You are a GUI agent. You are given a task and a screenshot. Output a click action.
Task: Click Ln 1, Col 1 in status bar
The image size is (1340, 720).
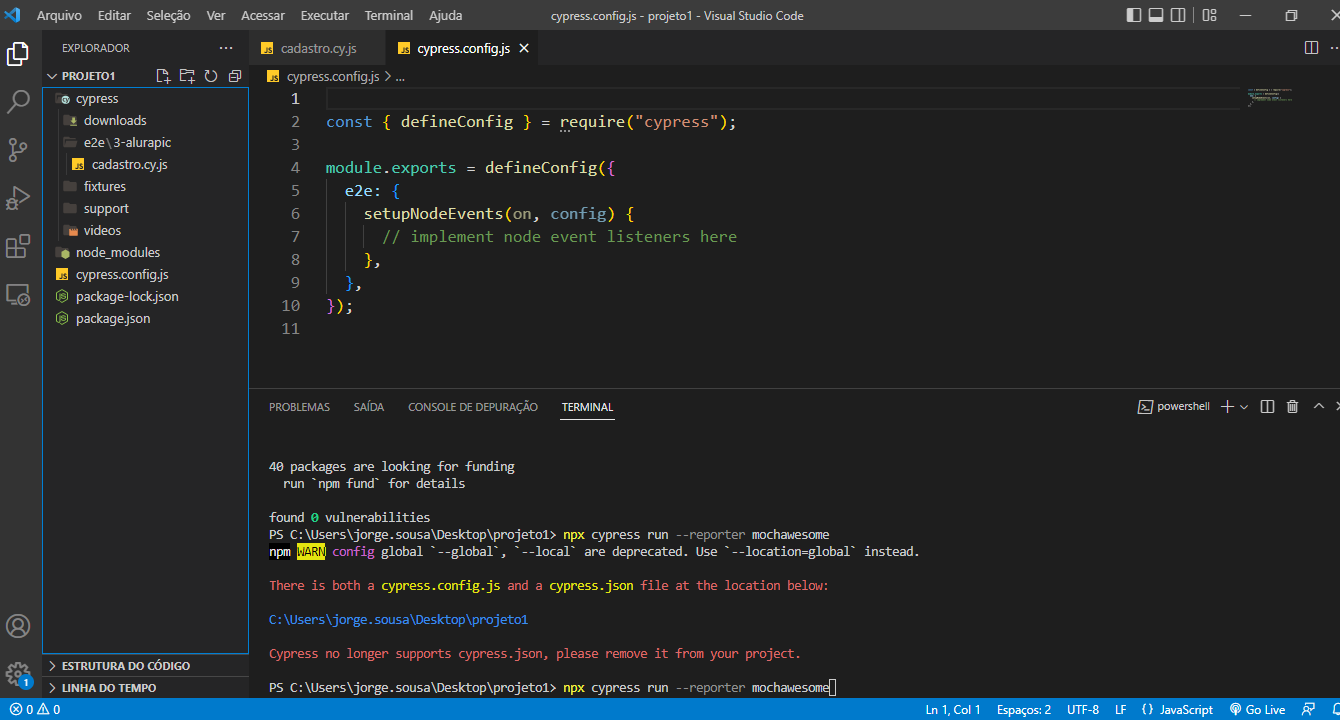point(953,709)
